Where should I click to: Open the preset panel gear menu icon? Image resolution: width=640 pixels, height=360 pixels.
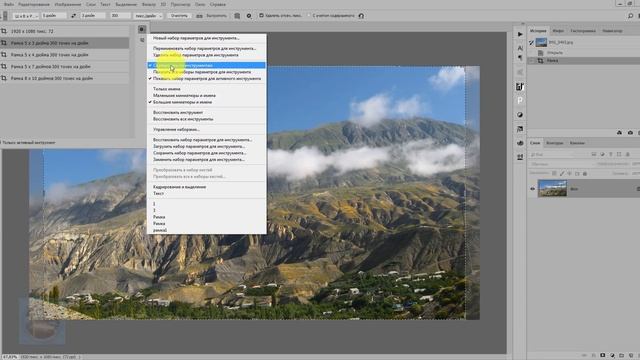[142, 29]
